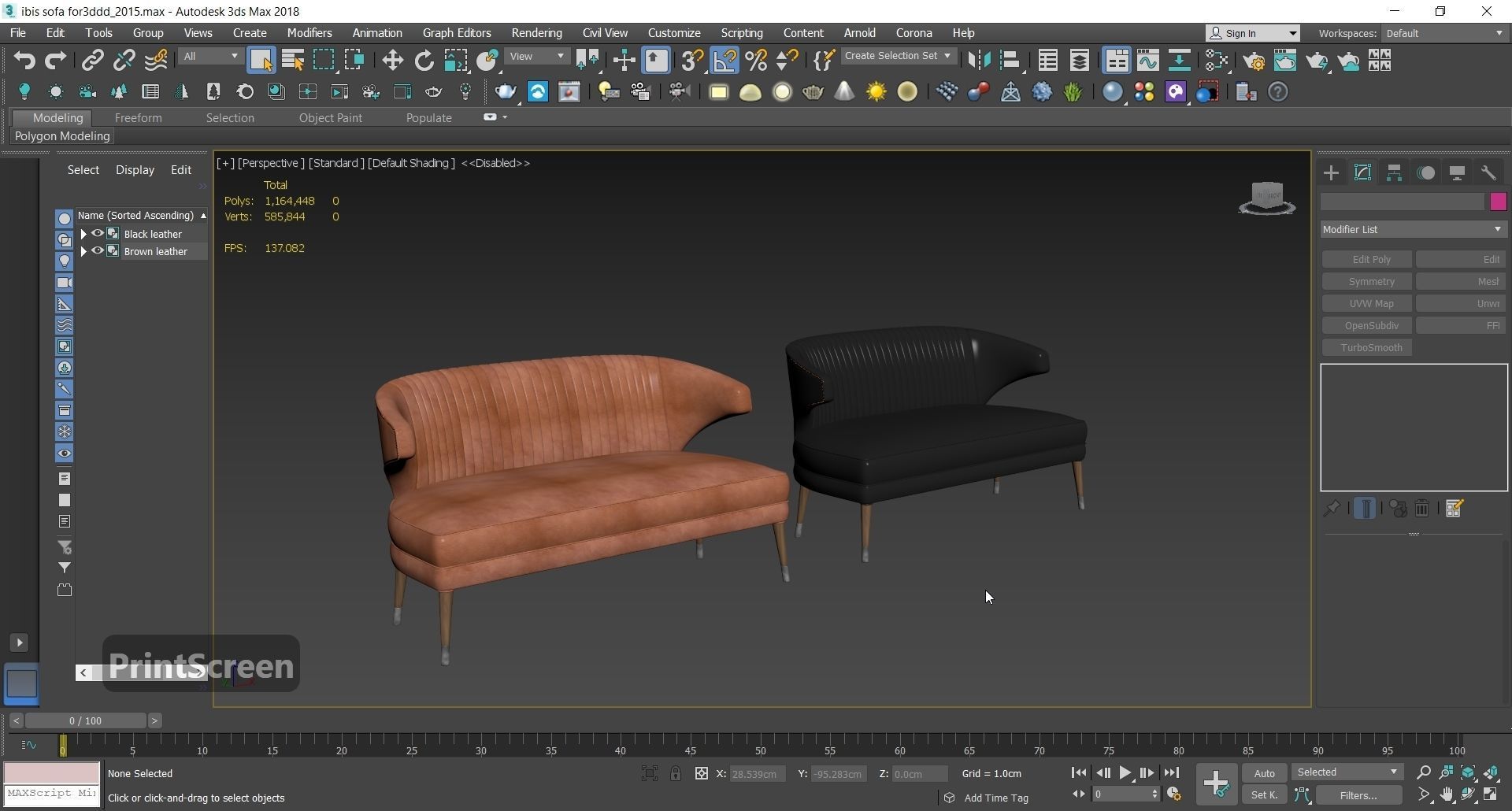This screenshot has height=811, width=1512.
Task: Open the Material Editor icon
Action: (1217, 61)
